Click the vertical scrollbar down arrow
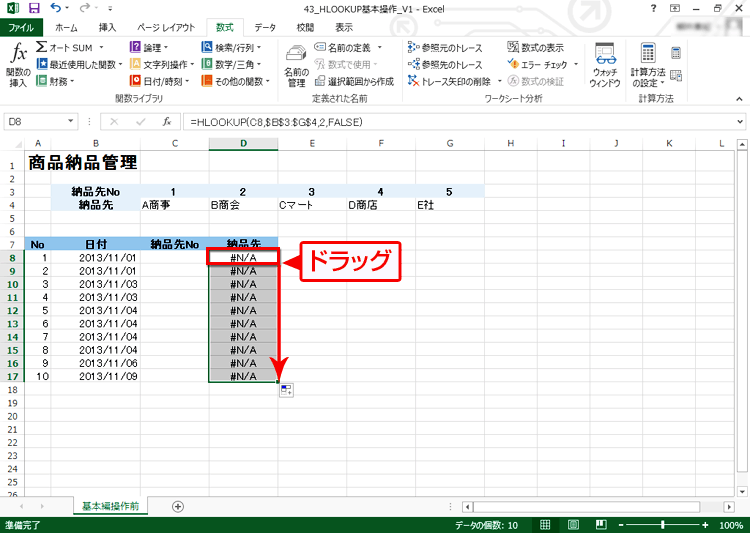The height and width of the screenshot is (533, 750). coord(741,491)
